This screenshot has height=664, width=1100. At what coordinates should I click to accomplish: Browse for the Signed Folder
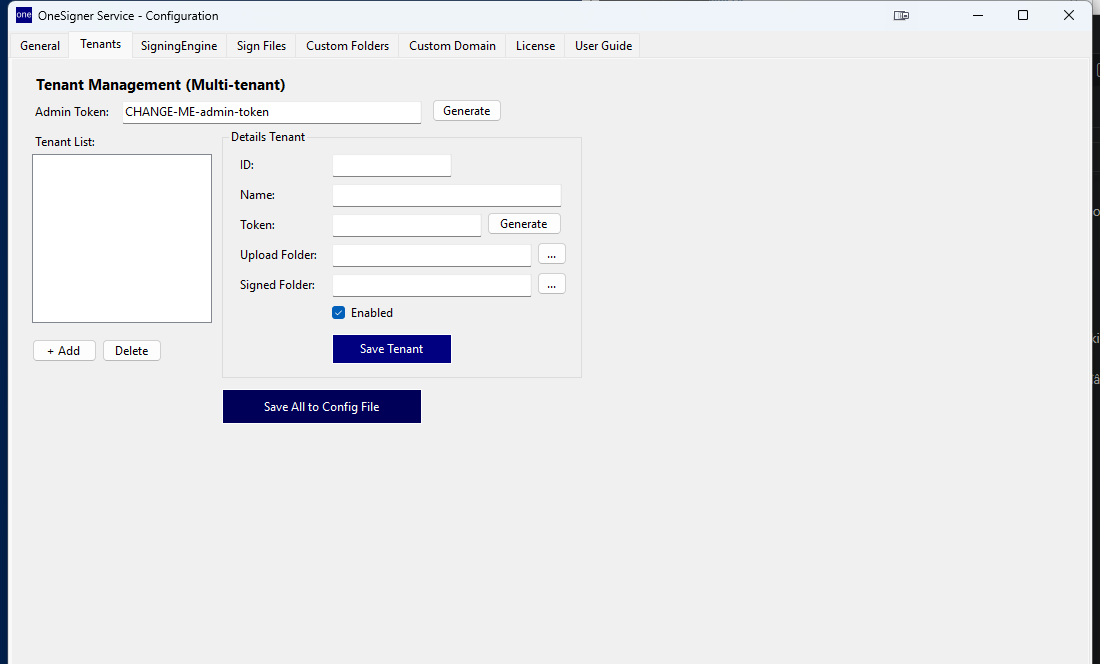(551, 284)
